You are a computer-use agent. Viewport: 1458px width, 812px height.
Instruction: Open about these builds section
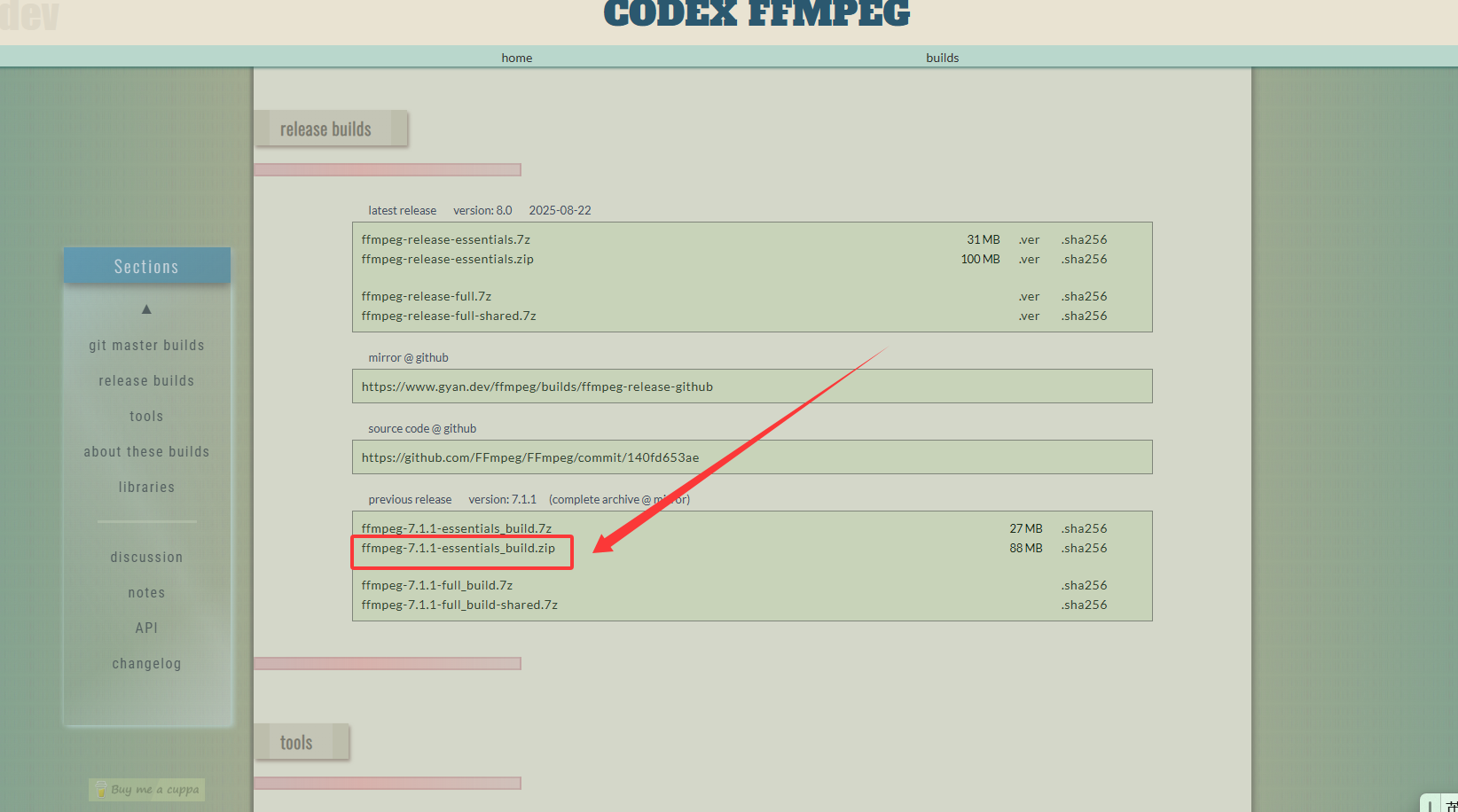coord(146,452)
